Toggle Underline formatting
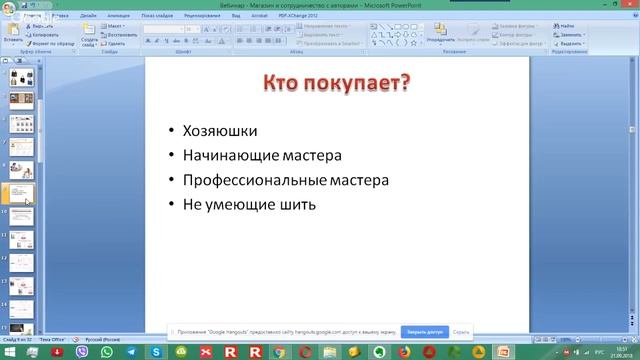 [167, 41]
